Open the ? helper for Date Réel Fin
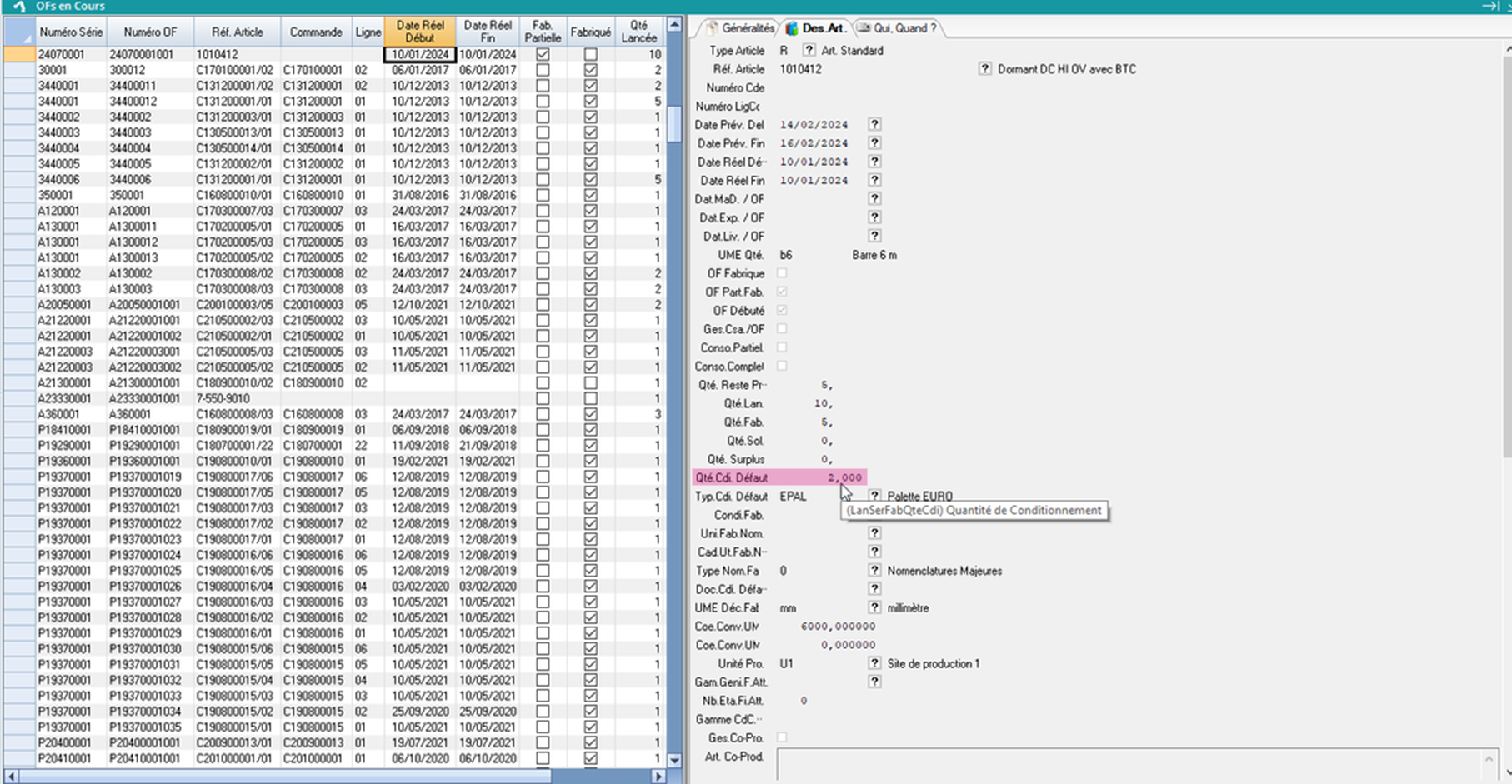Screen dimensions: 1512x784 pyautogui.click(x=874, y=180)
